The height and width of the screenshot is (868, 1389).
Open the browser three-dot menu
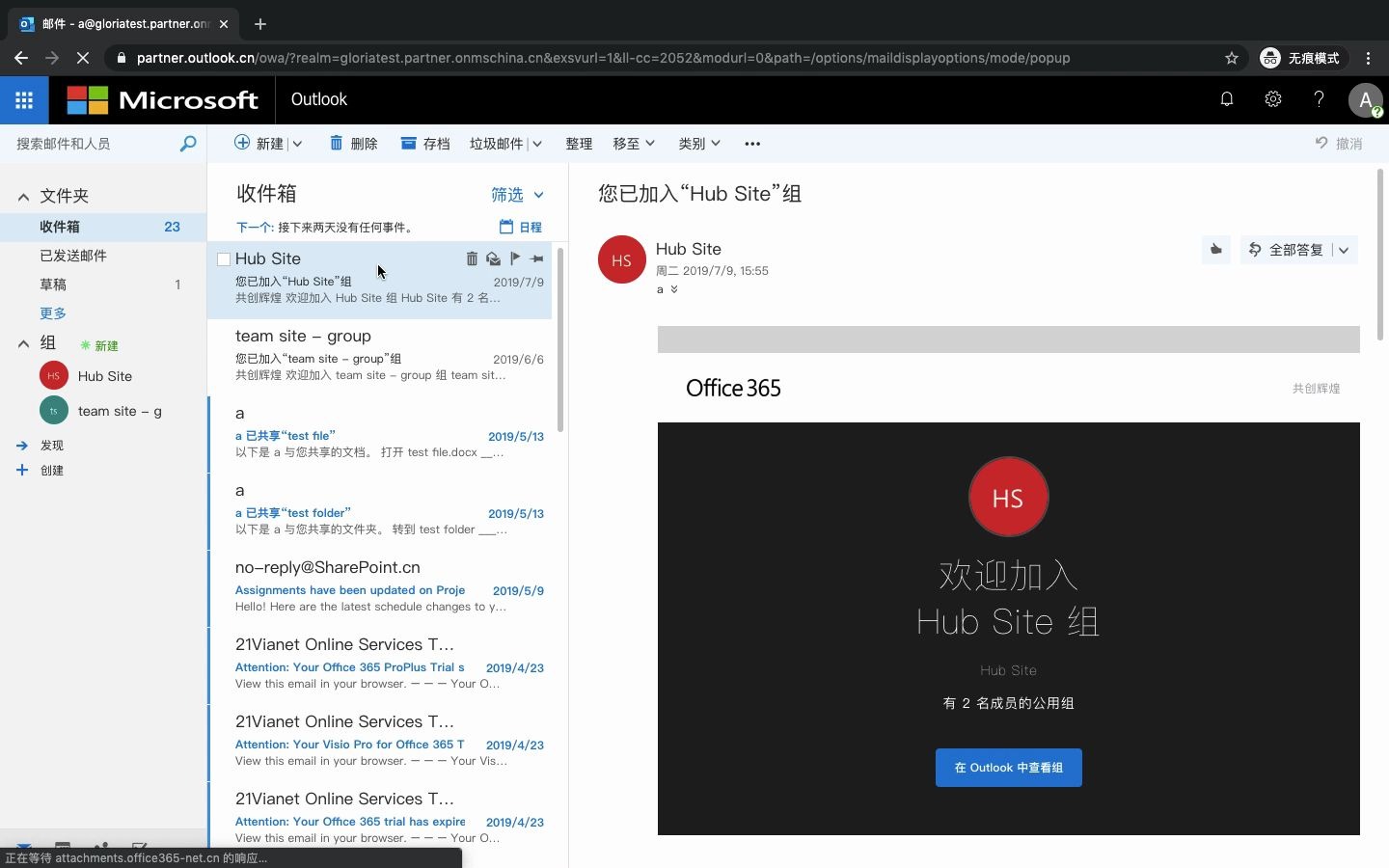tap(1368, 58)
